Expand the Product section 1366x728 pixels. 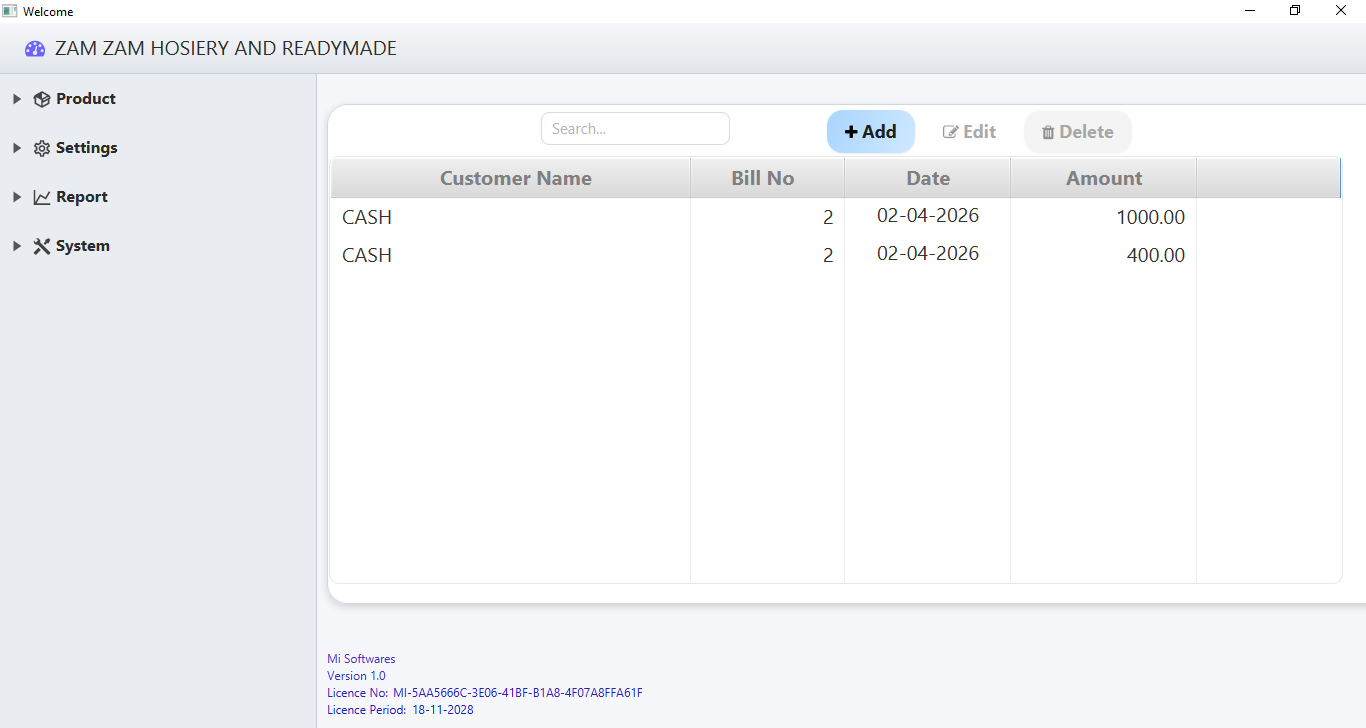16,98
